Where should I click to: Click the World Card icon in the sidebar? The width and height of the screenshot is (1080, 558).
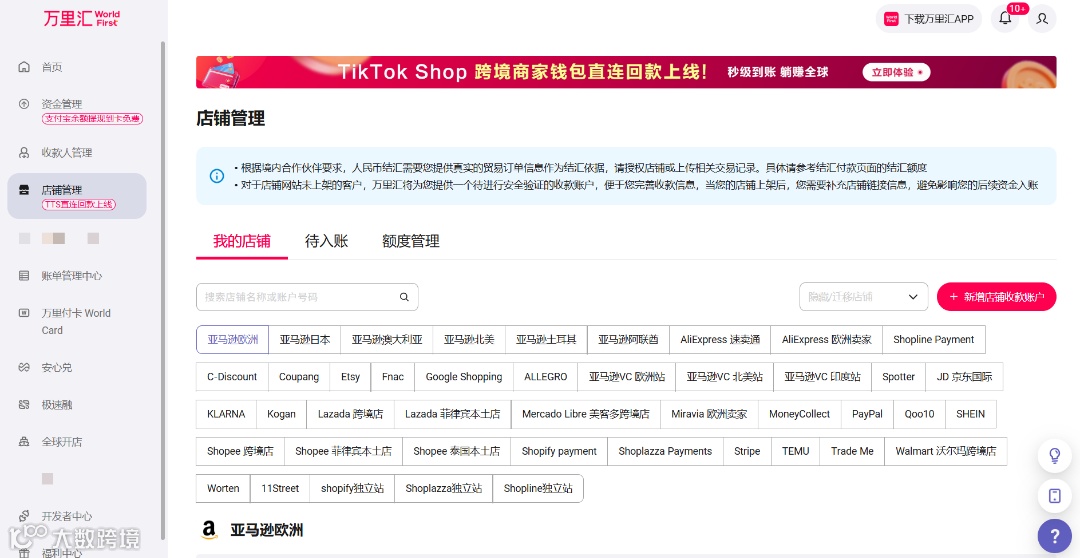24,313
